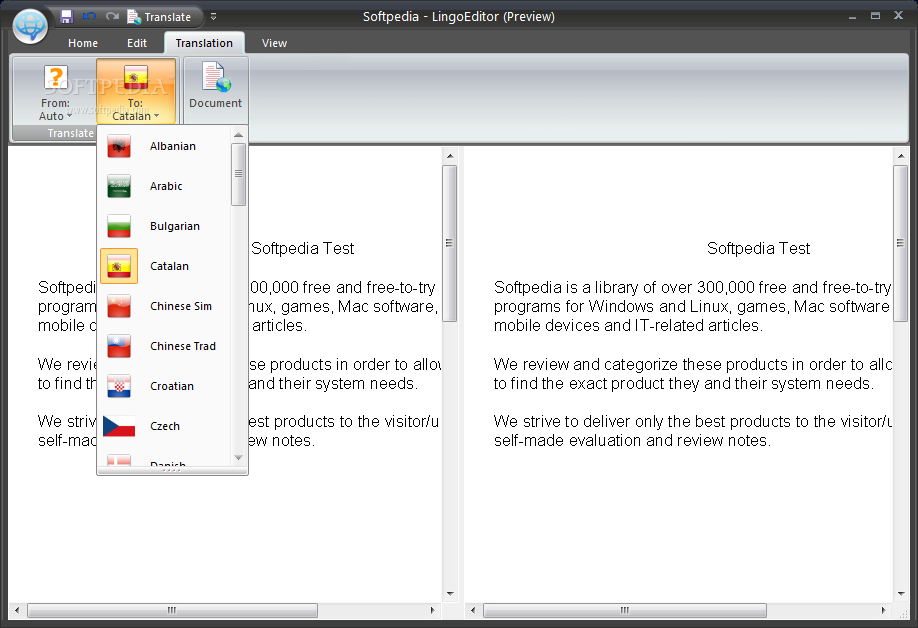
Task: Open the Edit ribbon tab
Action: coord(136,43)
